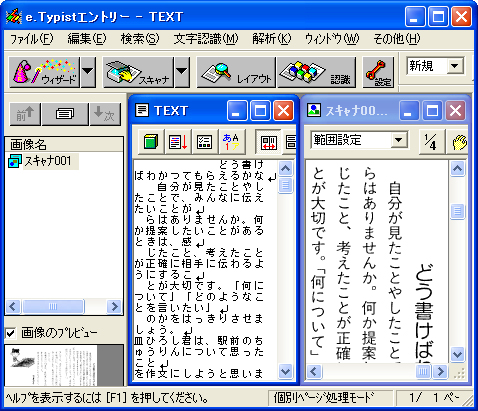The height and width of the screenshot is (411, 478).
Task: Click the TEXT window vertical scroll thumb
Action: 286,185
